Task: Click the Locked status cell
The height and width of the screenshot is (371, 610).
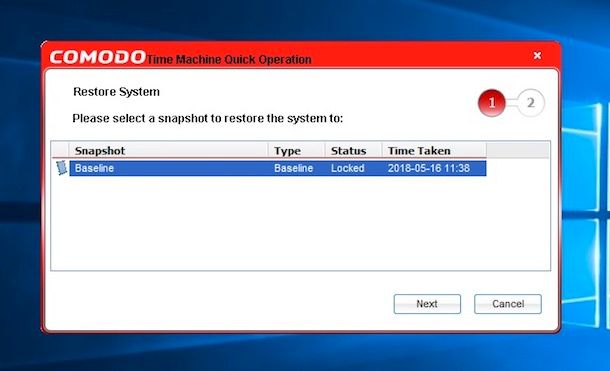Action: (347, 168)
